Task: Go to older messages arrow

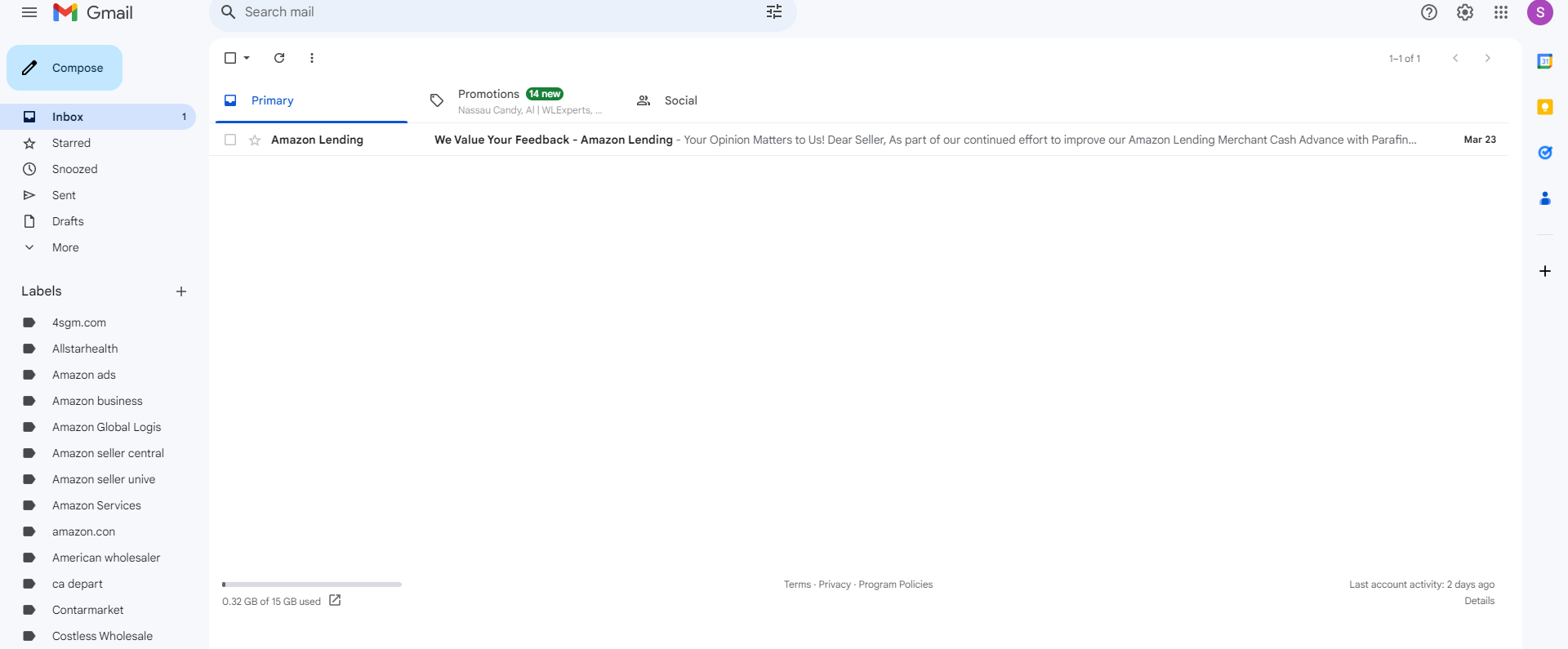Action: click(x=1488, y=58)
